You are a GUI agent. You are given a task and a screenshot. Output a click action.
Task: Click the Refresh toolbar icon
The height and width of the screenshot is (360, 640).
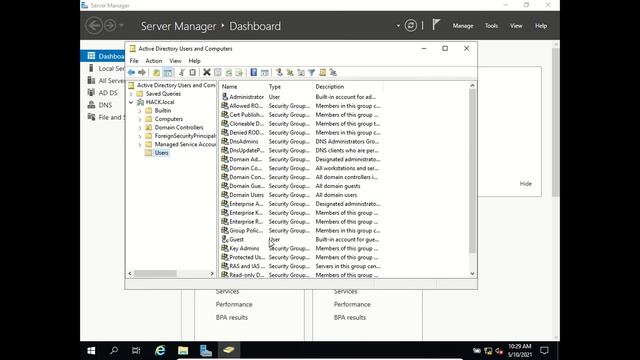[x=229, y=73]
